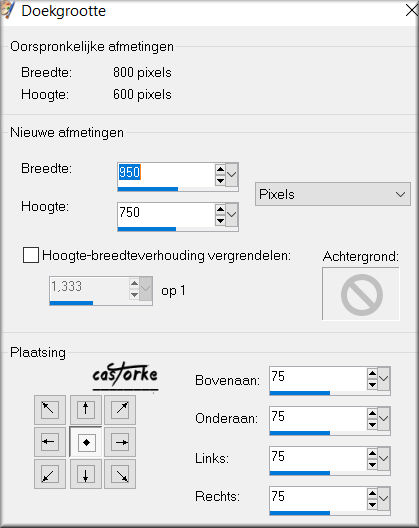Click the new Hoogte input field
This screenshot has width=419, height=528.
[x=166, y=214]
